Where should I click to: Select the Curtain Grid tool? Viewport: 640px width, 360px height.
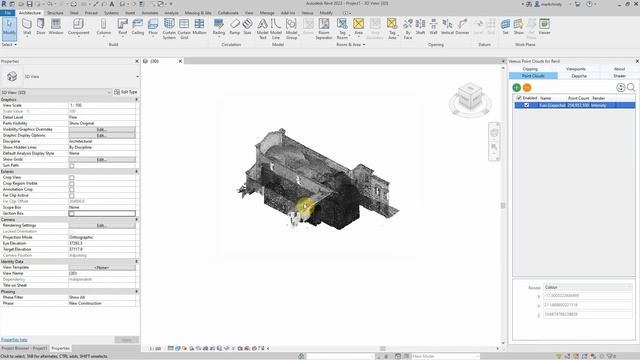click(x=184, y=29)
